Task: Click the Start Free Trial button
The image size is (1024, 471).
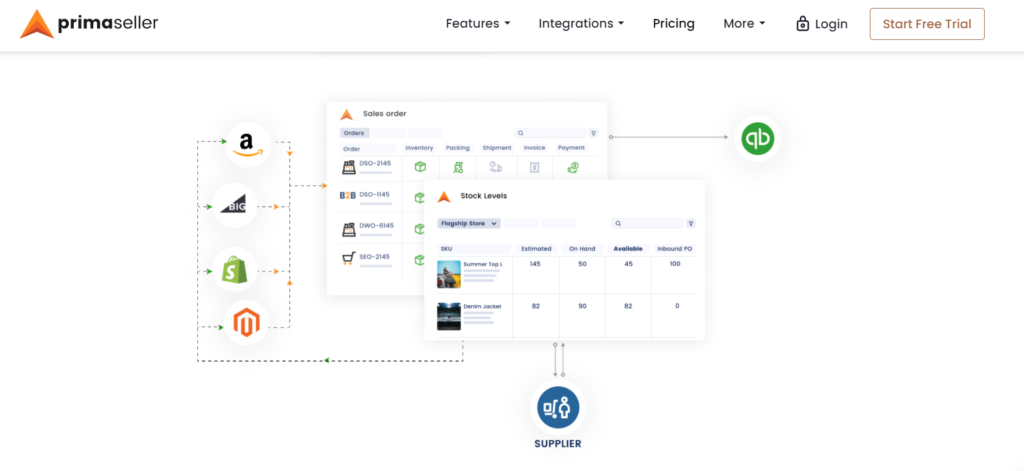Action: pos(927,24)
